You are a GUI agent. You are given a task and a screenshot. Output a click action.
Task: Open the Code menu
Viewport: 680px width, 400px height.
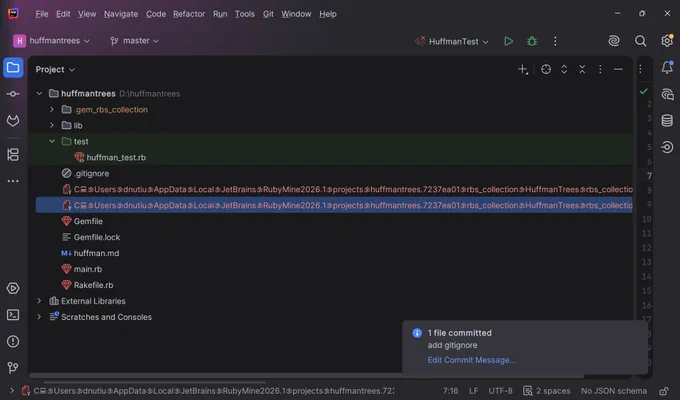(156, 14)
